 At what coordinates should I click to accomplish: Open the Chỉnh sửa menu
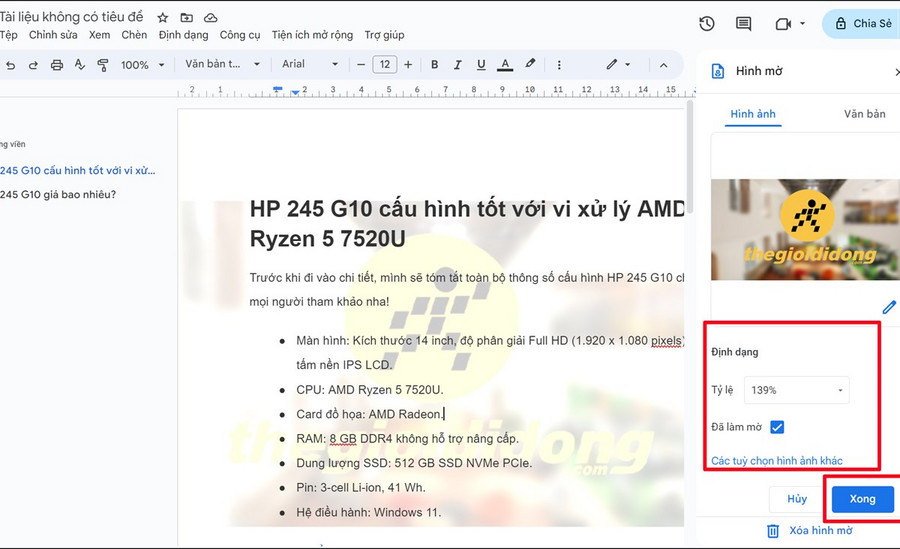point(53,35)
